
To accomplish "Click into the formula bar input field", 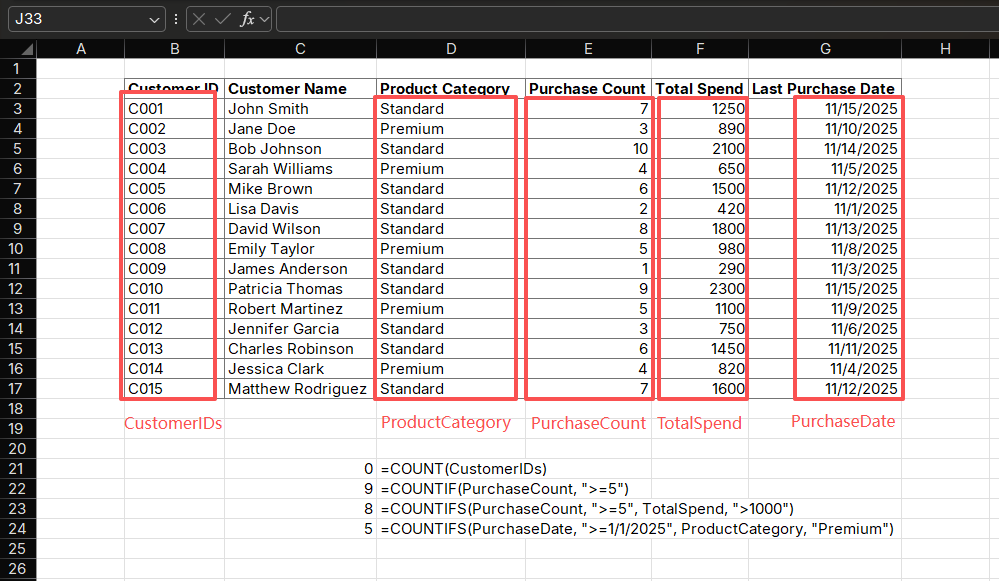I will coord(630,19).
